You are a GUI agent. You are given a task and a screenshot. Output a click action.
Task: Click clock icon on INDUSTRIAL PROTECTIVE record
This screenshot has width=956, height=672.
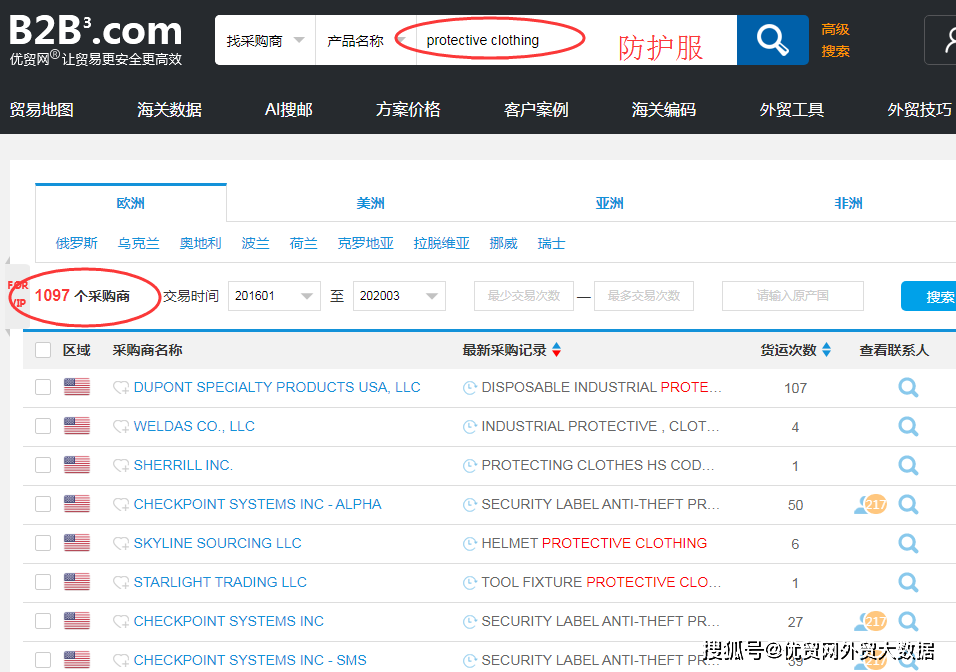(x=469, y=427)
